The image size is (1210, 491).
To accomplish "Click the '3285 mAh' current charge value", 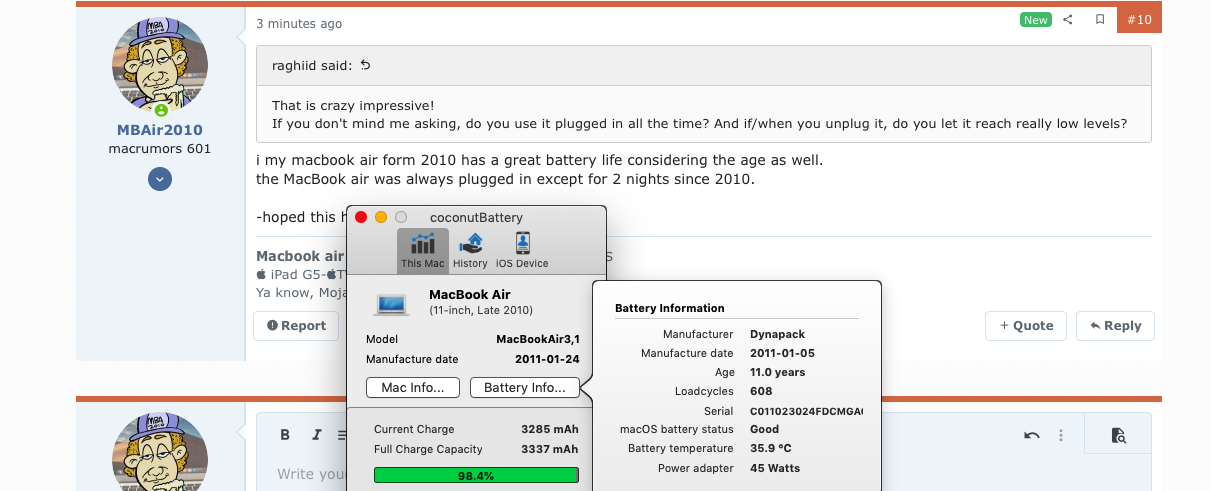I will point(549,429).
